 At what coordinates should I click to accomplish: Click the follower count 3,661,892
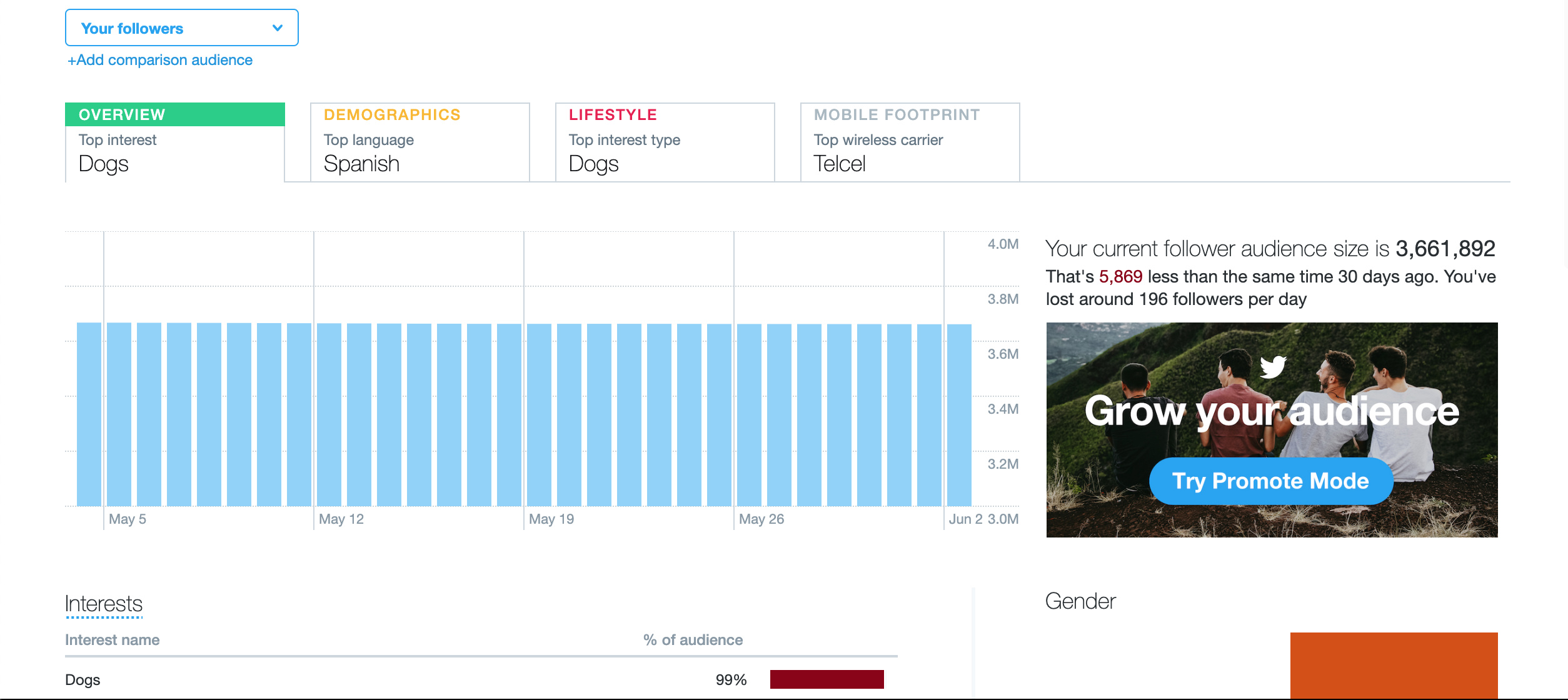coord(1445,249)
